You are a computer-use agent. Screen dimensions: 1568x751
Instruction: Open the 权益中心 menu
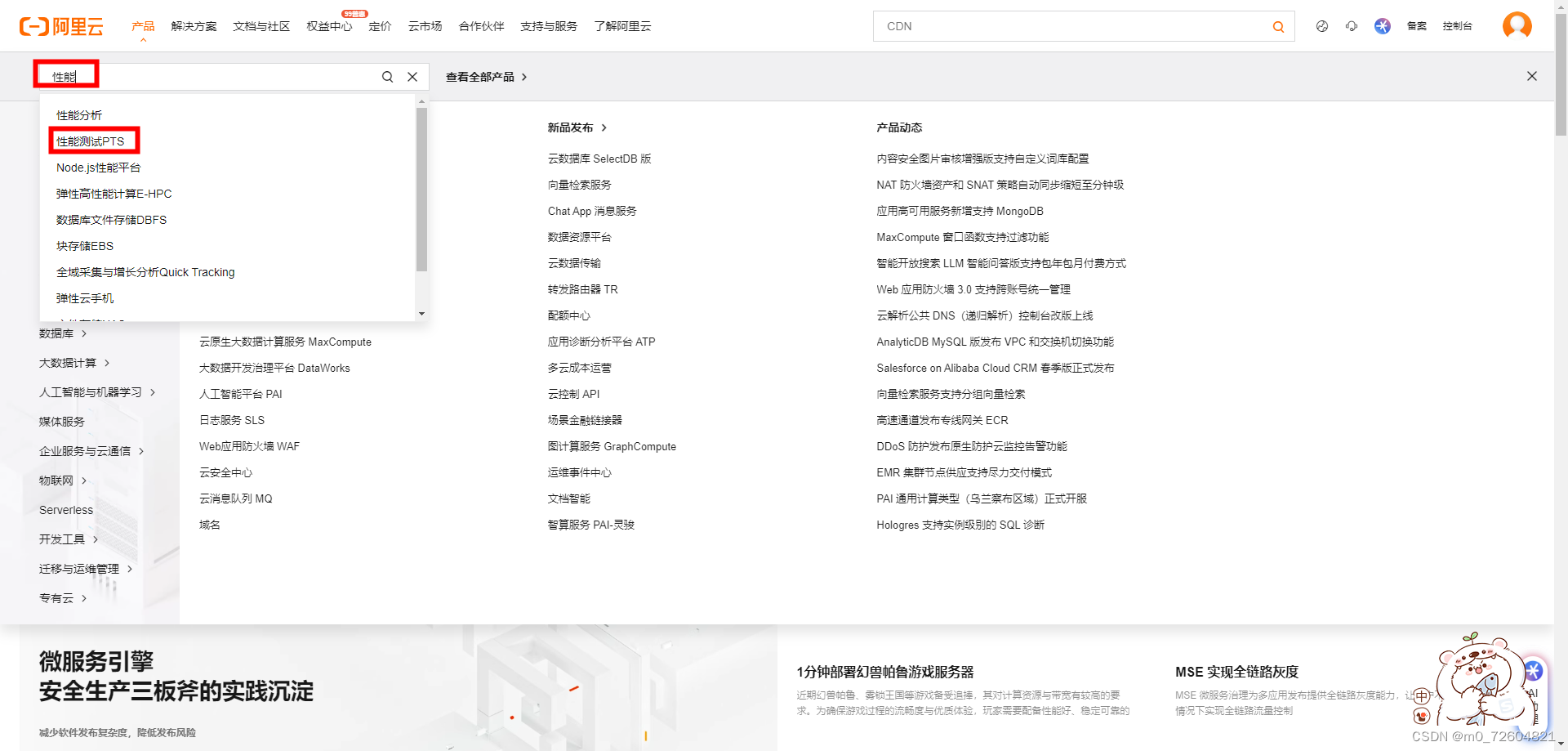329,26
